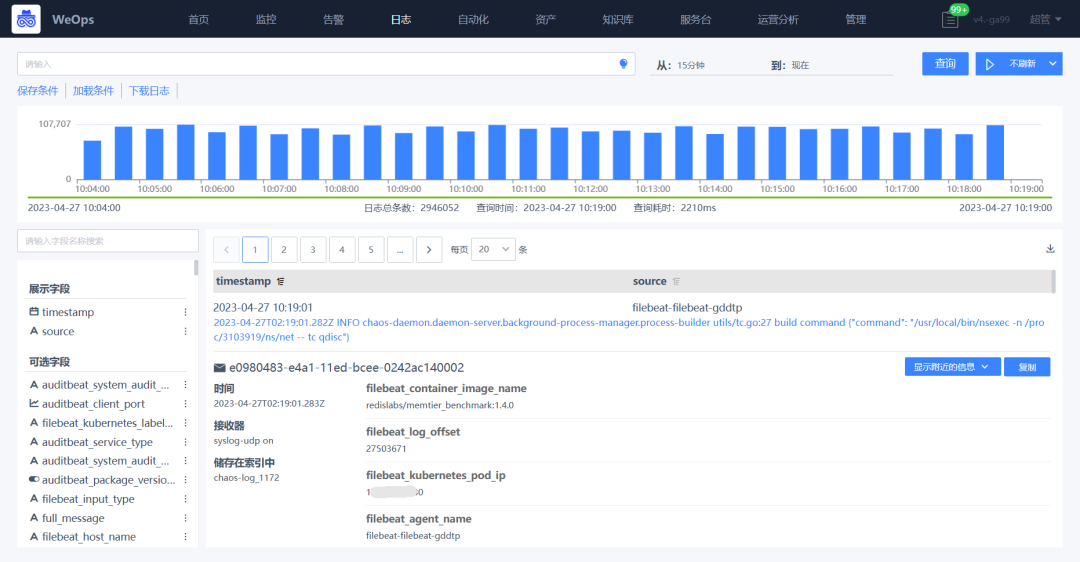The image size is (1080, 562).
Task: Click the v4.-ga99 version label
Action: [991, 19]
